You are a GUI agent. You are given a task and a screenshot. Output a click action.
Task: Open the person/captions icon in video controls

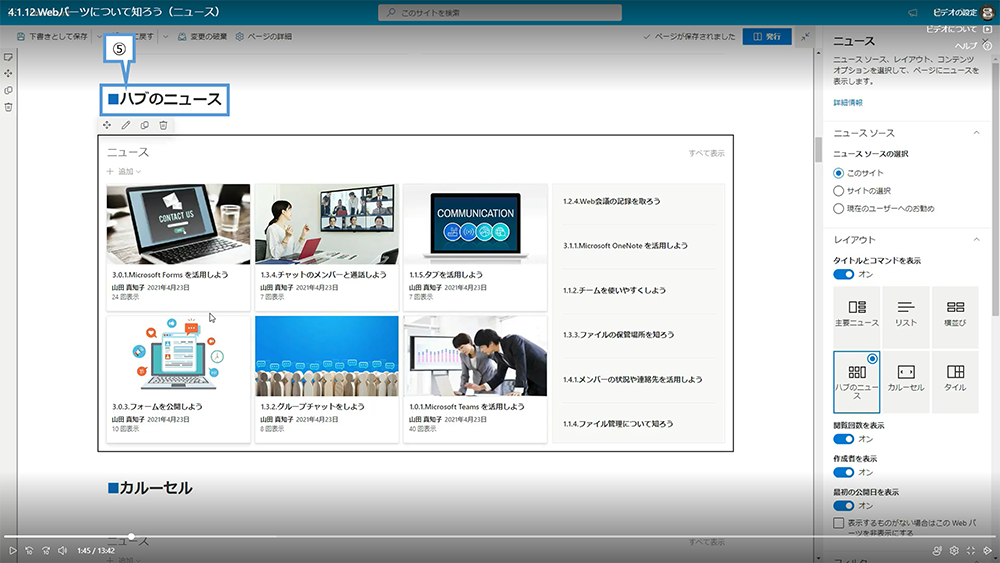pyautogui.click(x=937, y=550)
